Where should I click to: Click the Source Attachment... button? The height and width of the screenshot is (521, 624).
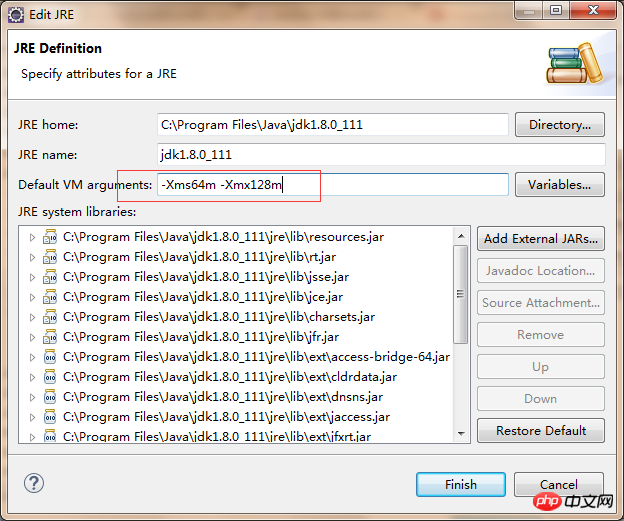coord(541,302)
